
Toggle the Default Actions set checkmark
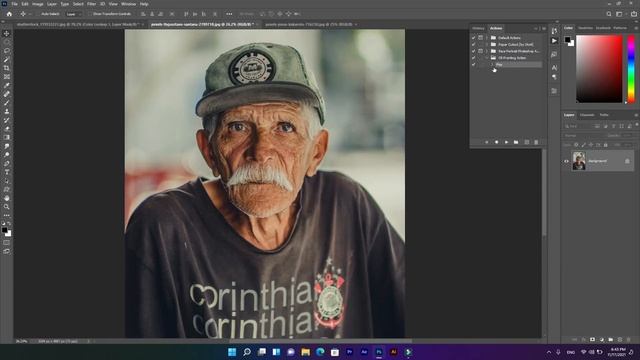(473, 38)
